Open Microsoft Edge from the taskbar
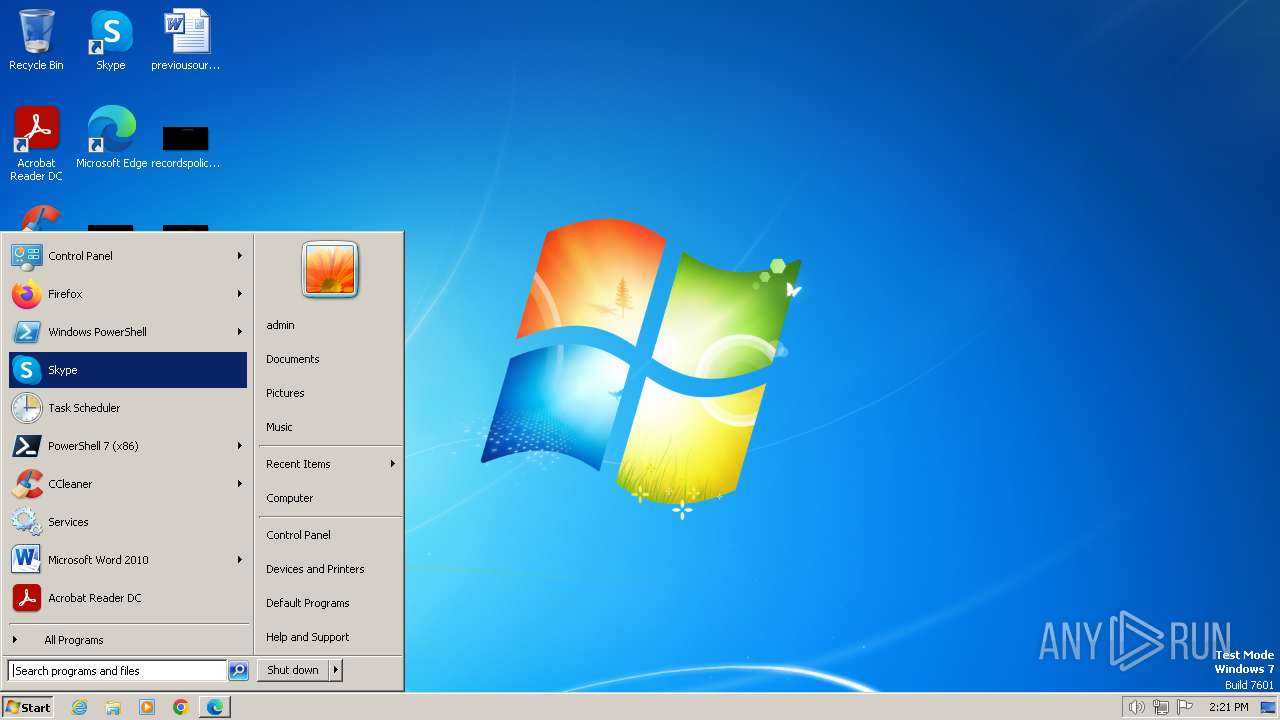1280x720 pixels. (x=215, y=707)
